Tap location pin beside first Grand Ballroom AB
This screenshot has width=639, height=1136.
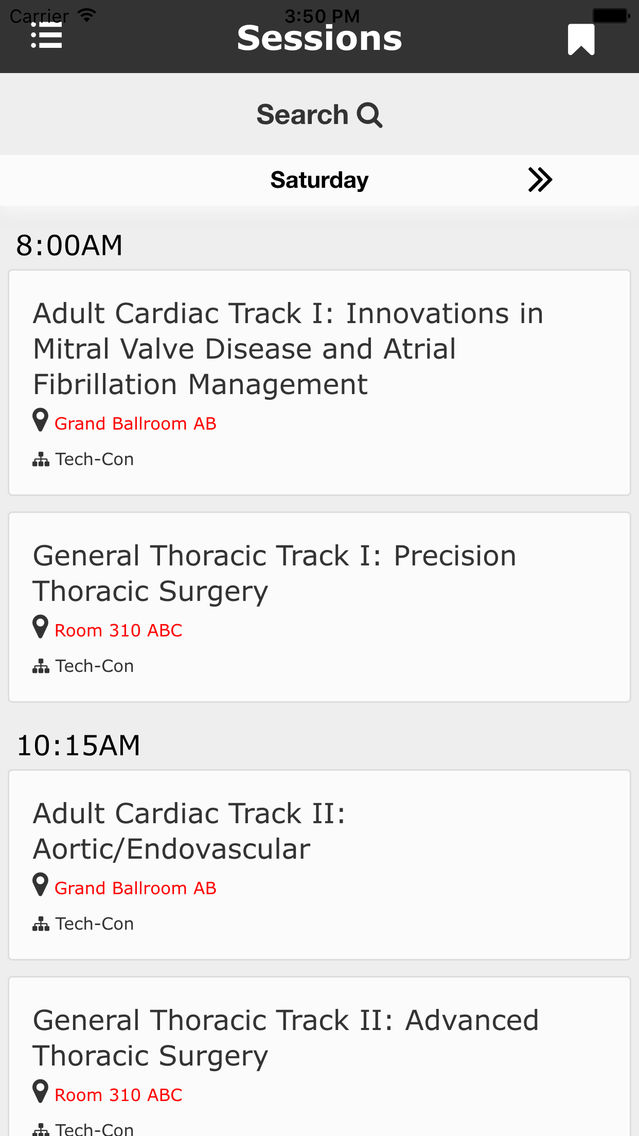tap(41, 421)
